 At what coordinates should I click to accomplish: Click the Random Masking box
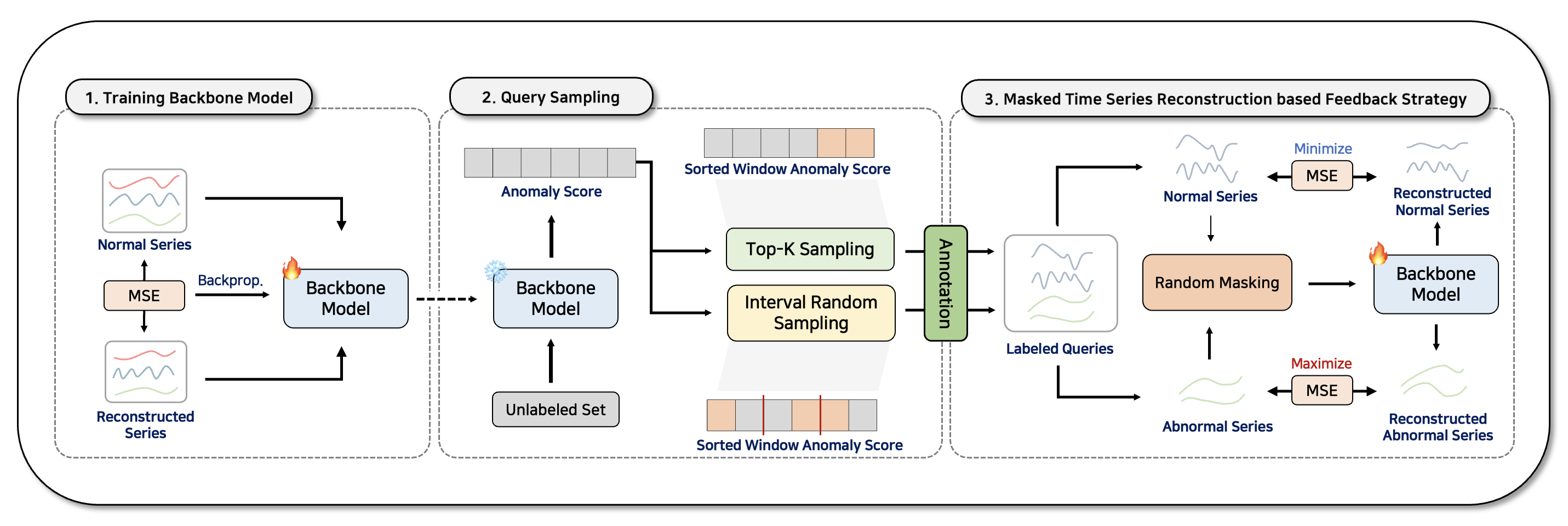[1217, 283]
